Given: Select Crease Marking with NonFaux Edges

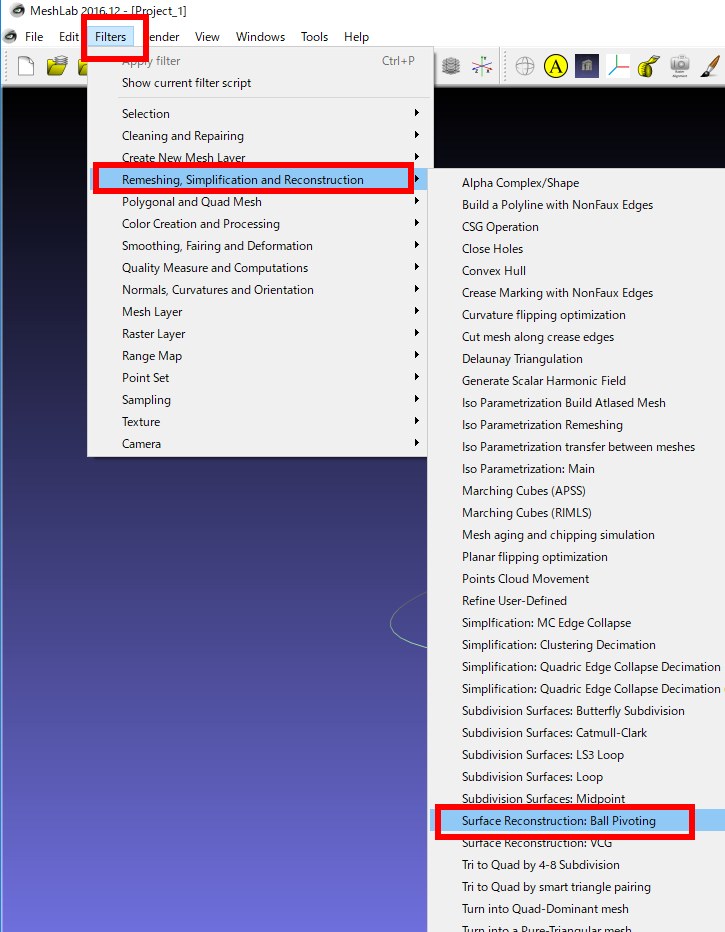Looking at the screenshot, I should click(557, 293).
